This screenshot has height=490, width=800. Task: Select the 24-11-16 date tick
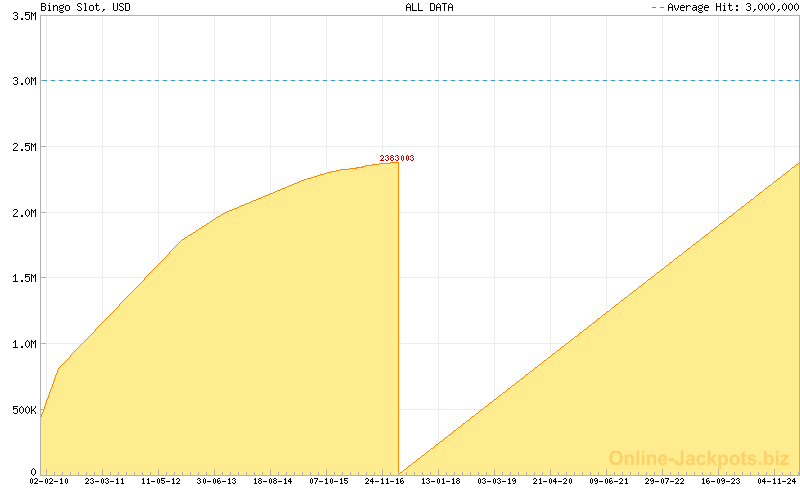click(x=385, y=481)
